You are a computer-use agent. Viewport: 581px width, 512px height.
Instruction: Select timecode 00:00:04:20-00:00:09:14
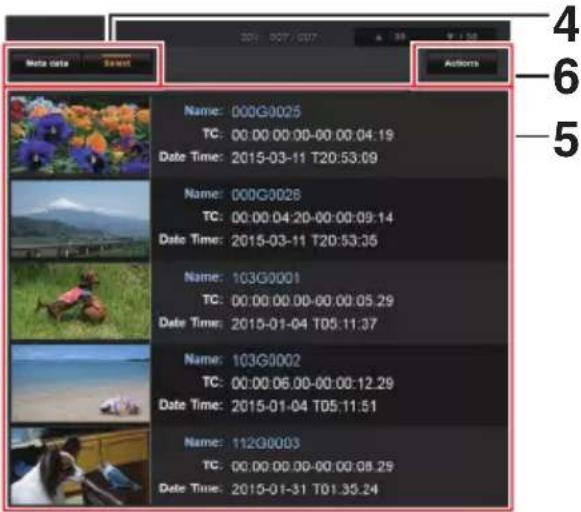[312, 217]
